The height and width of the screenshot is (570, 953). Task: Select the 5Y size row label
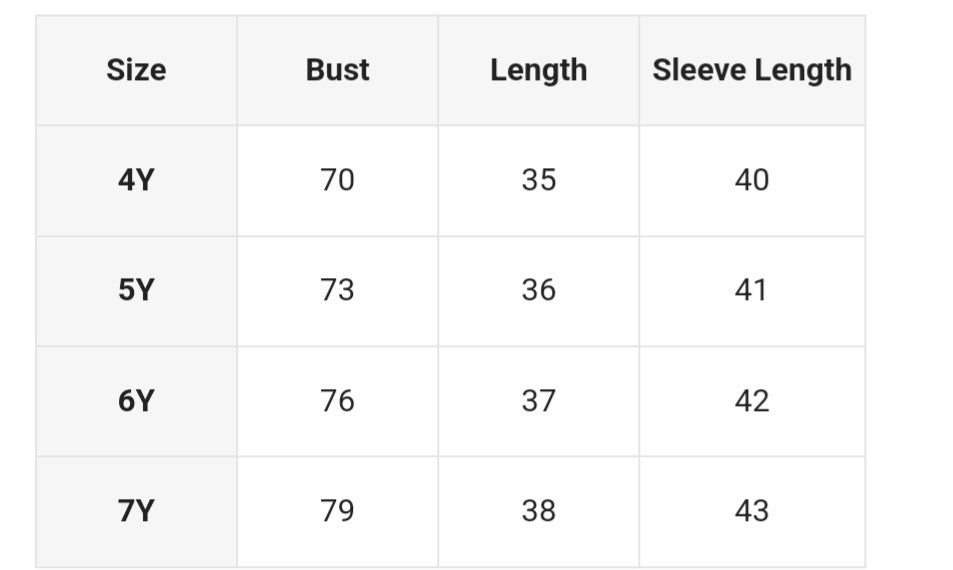[x=136, y=290]
